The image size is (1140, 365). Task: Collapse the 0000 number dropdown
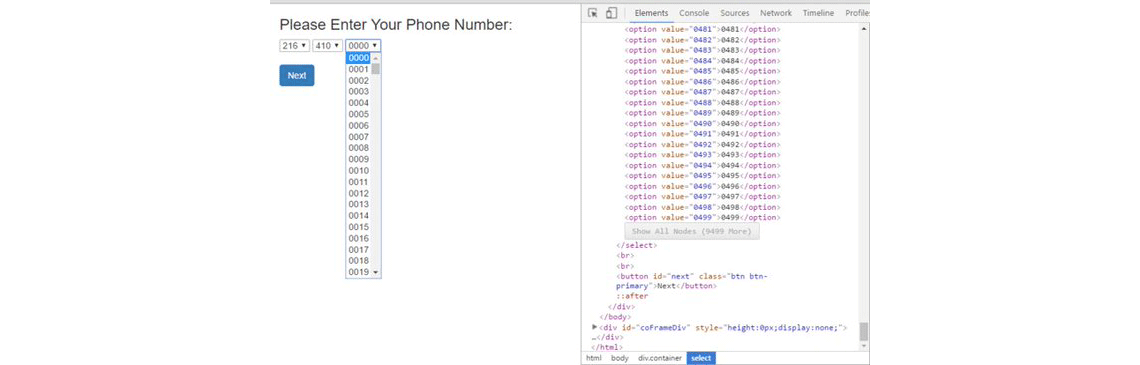(x=363, y=46)
